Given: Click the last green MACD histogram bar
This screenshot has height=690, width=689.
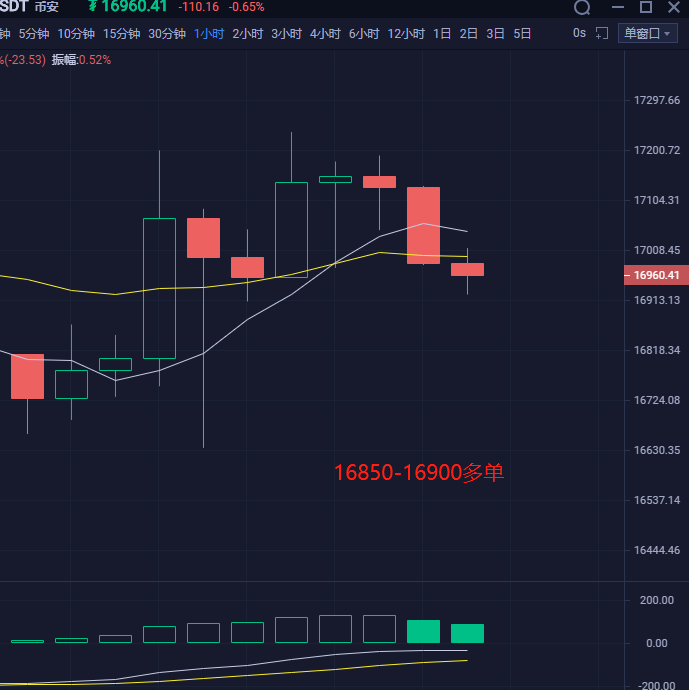Looking at the screenshot, I should (467, 633).
